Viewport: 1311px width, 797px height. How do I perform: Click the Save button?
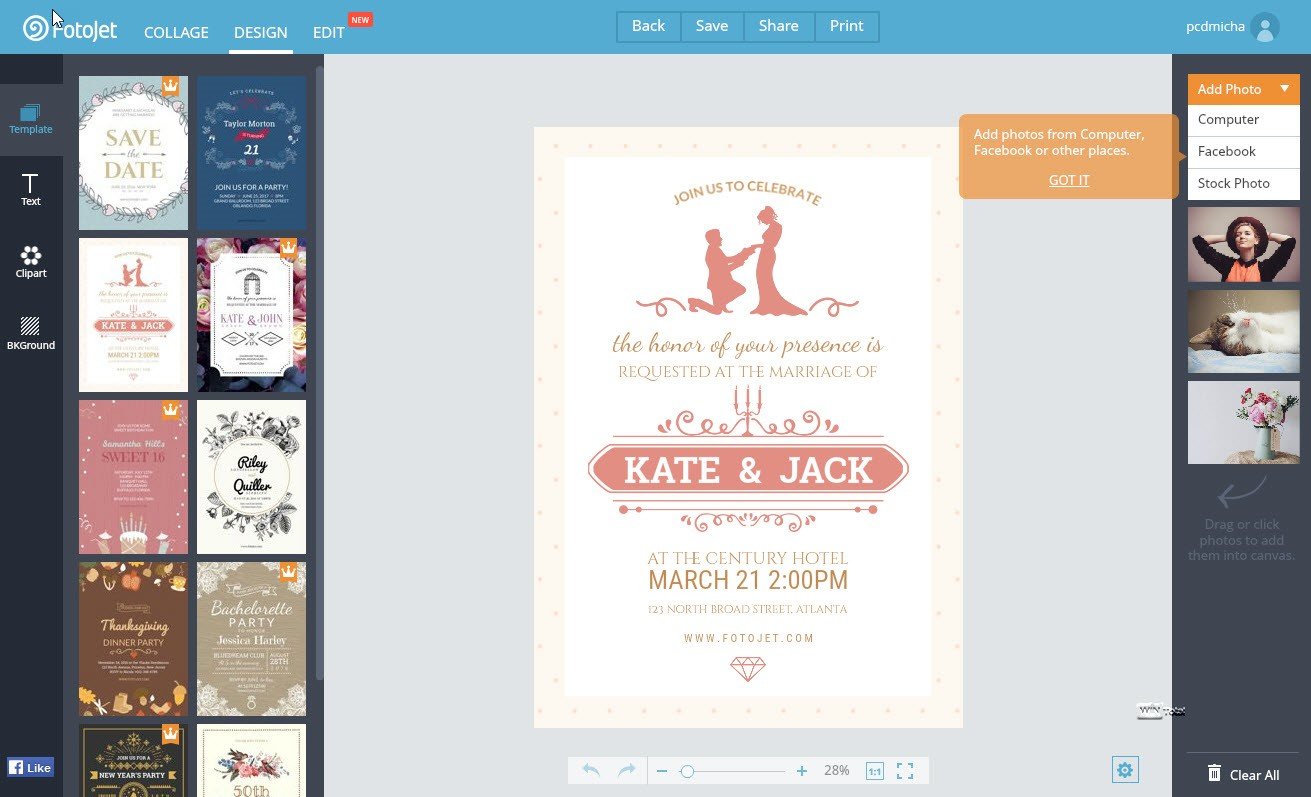click(712, 26)
